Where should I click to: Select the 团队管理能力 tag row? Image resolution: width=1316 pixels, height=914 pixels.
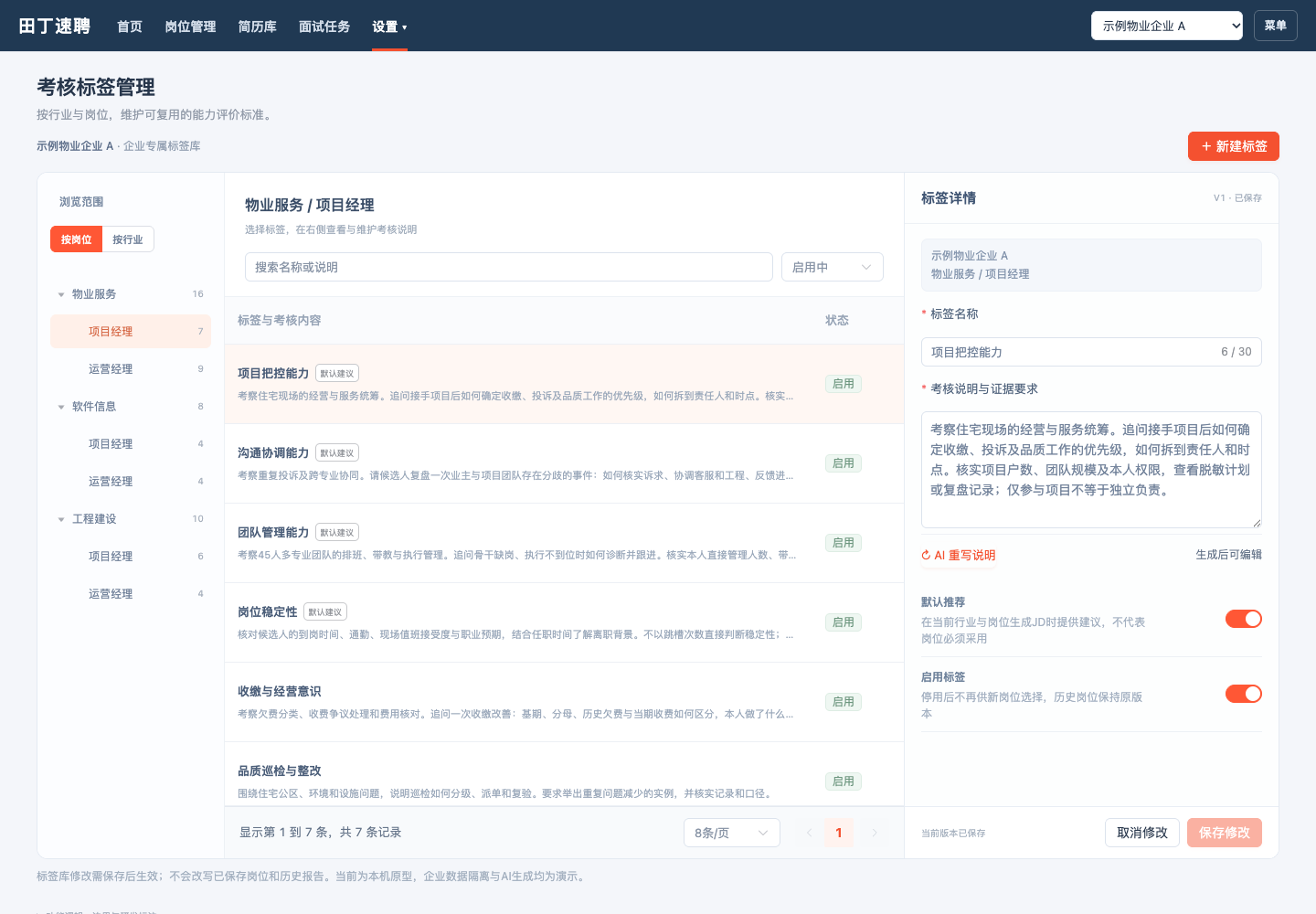tap(564, 543)
